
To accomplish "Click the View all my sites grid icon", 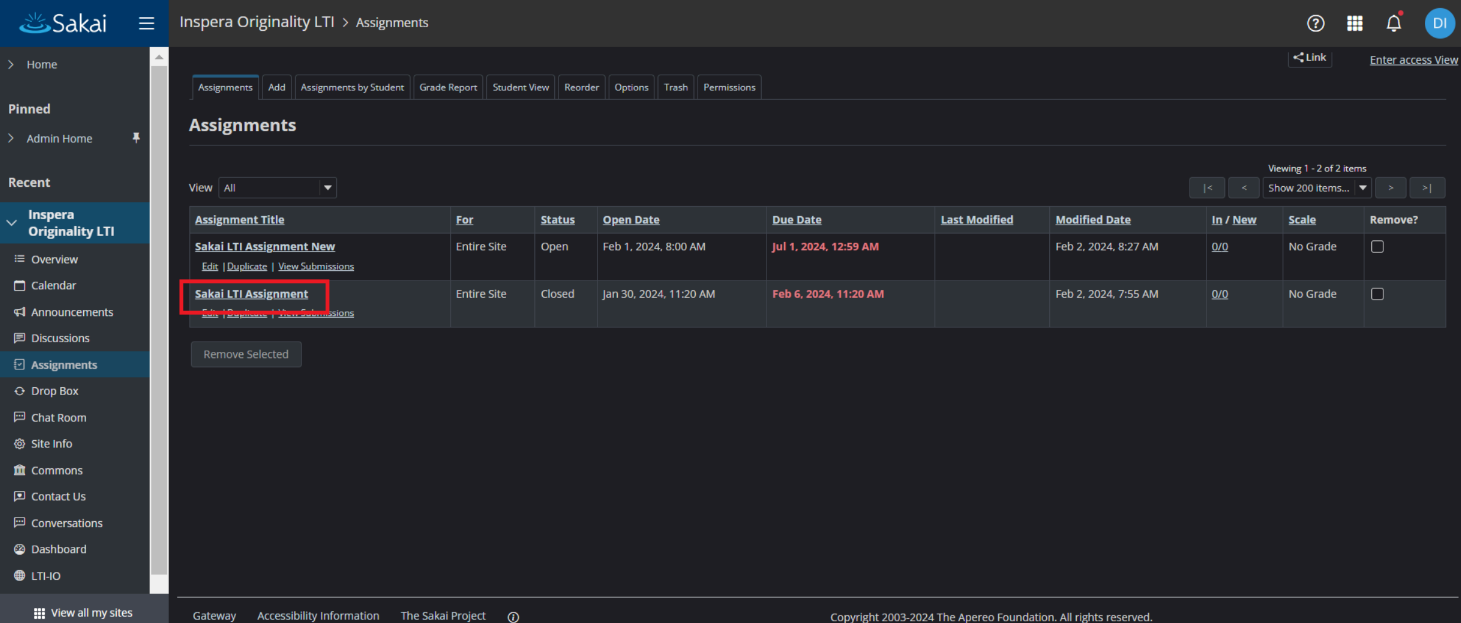I will (40, 613).
